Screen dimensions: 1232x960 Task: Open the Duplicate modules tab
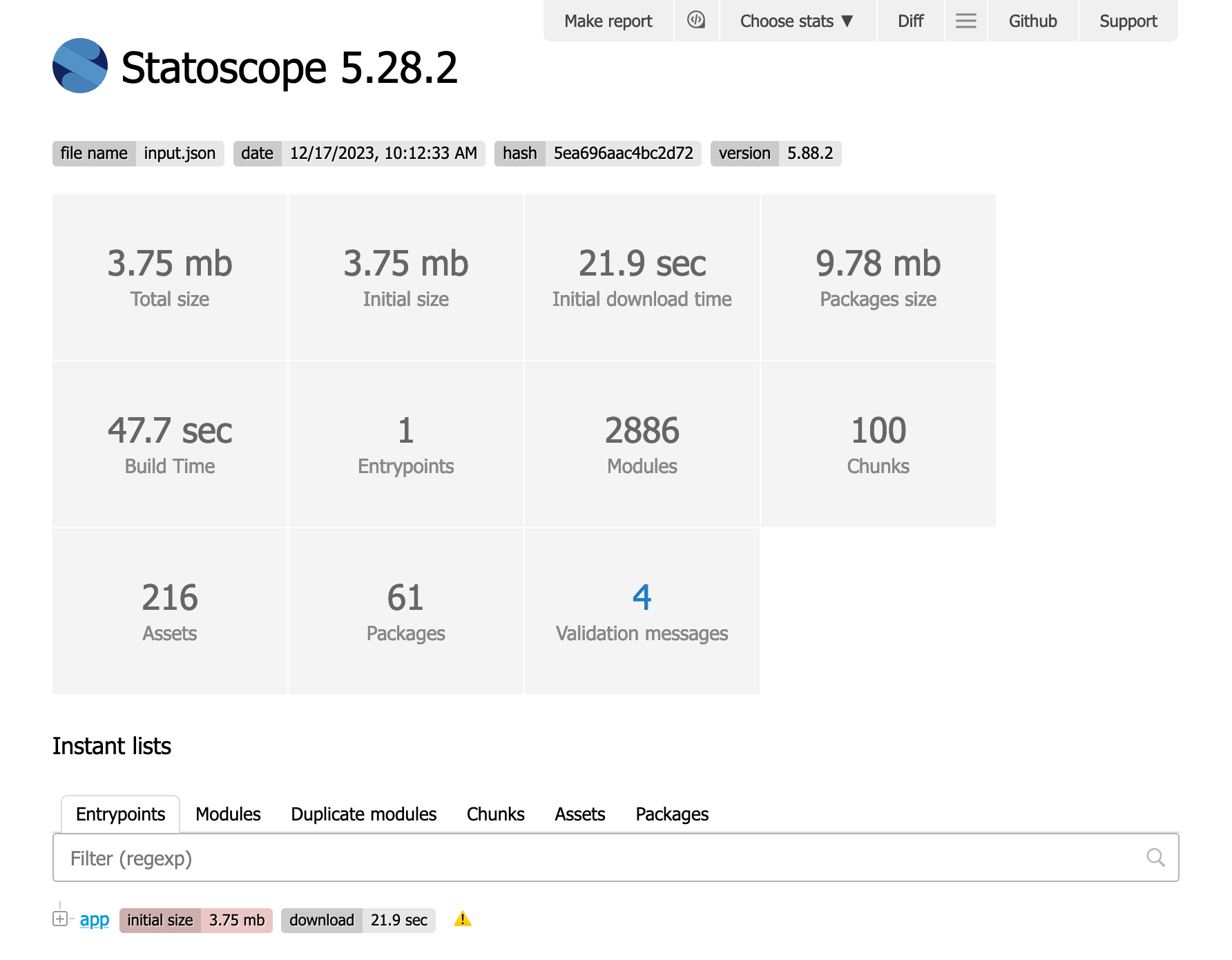pos(364,814)
